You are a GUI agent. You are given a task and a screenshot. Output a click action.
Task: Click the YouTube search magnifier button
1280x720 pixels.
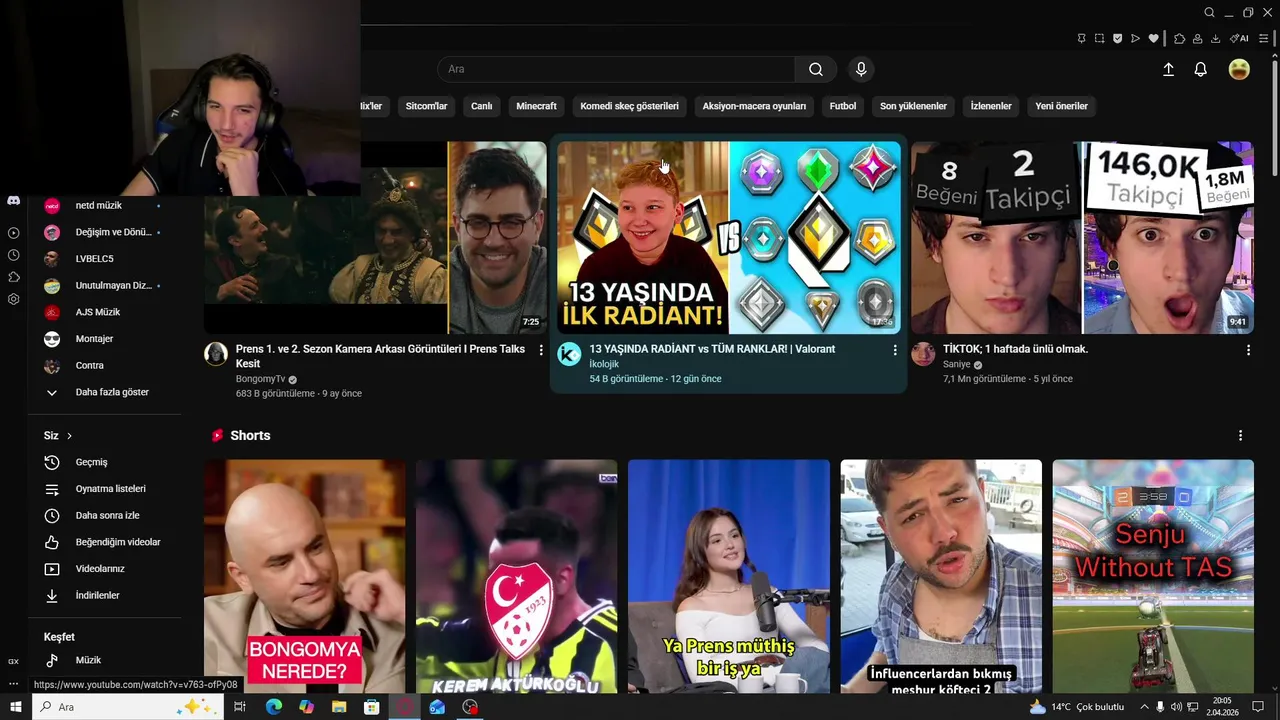pos(816,69)
